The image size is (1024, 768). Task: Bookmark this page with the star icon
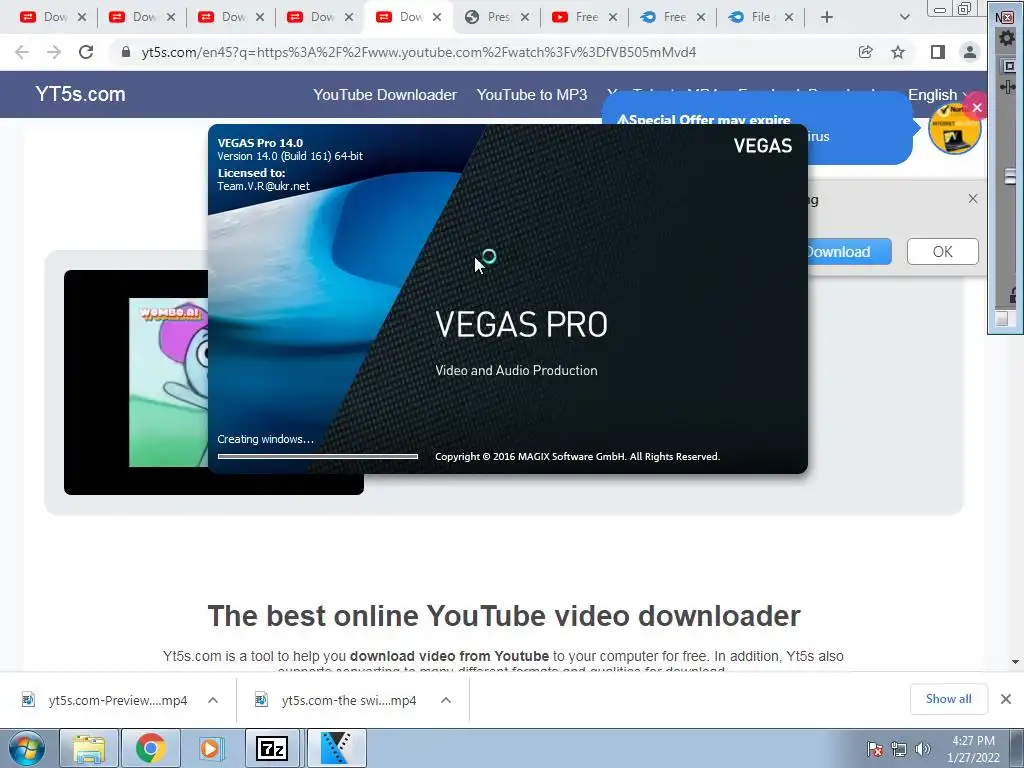[899, 52]
